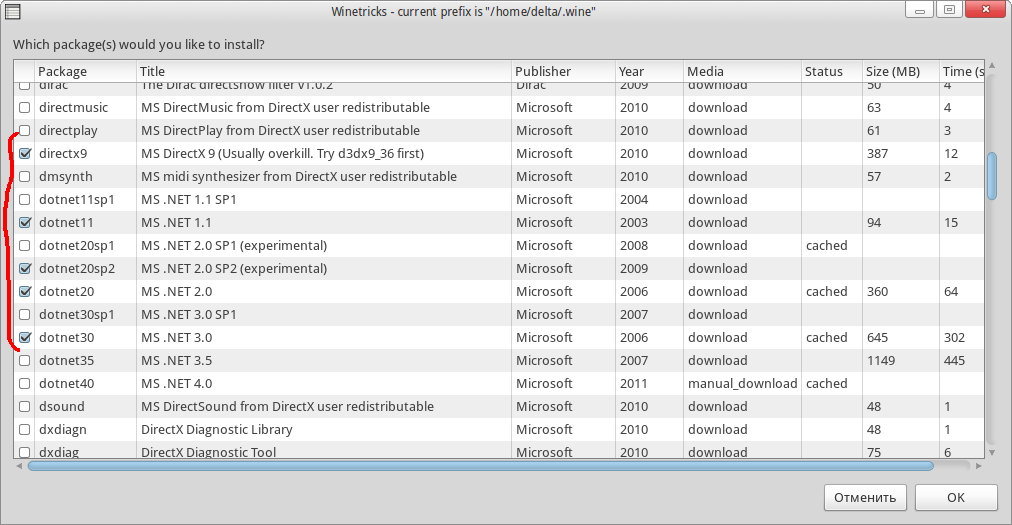Image resolution: width=1012 pixels, height=525 pixels.
Task: Maximize the Winetricks window
Action: click(949, 10)
